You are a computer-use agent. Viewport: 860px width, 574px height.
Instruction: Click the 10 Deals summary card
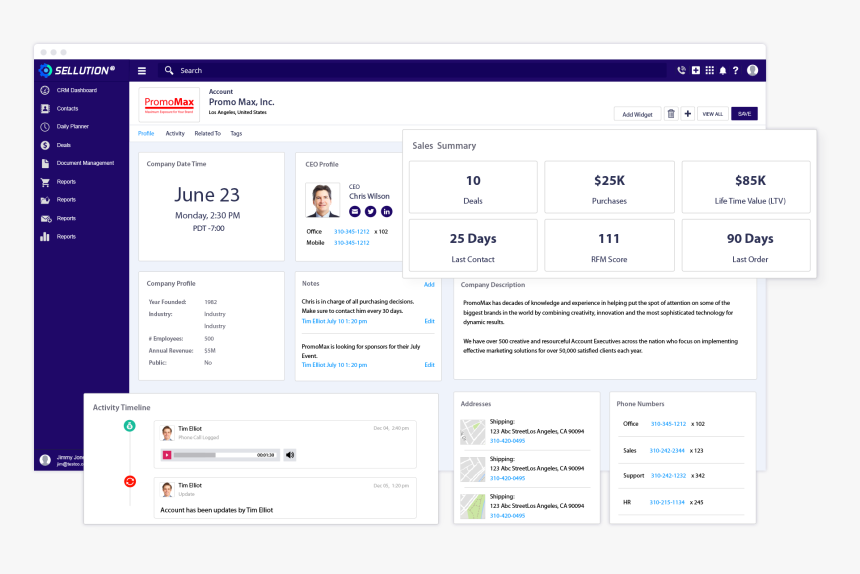point(473,187)
